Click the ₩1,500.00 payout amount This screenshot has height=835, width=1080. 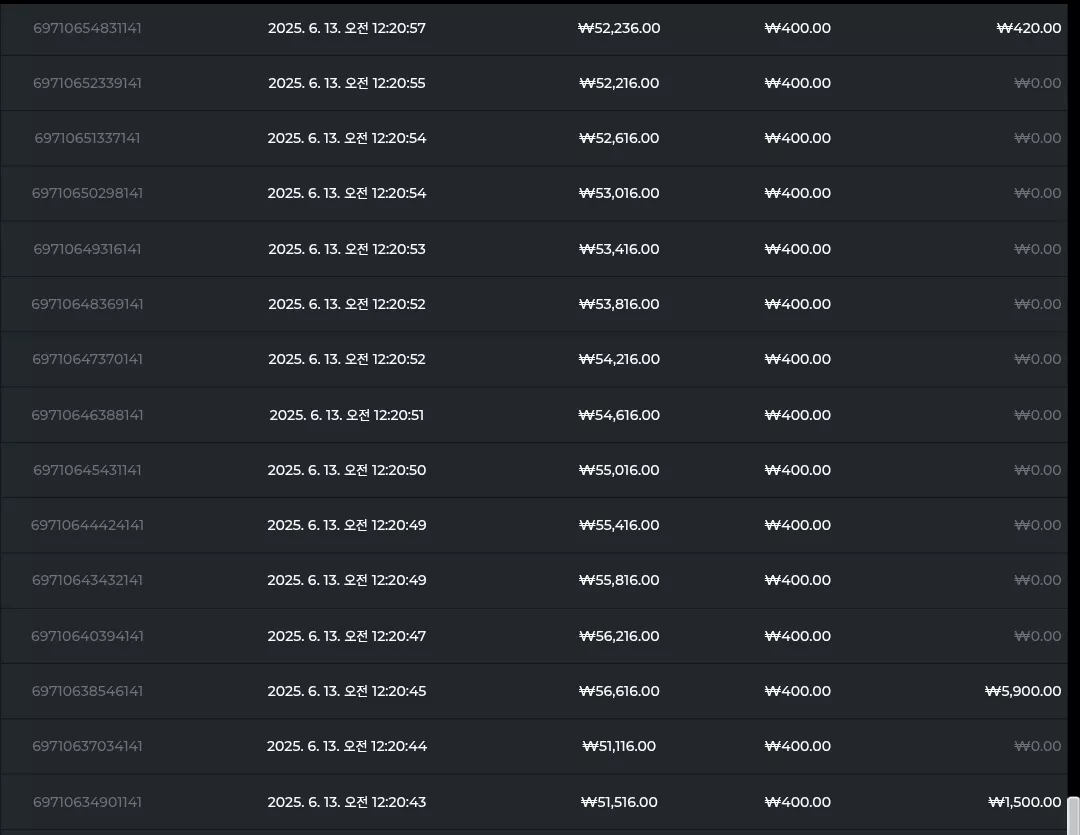click(x=1025, y=802)
